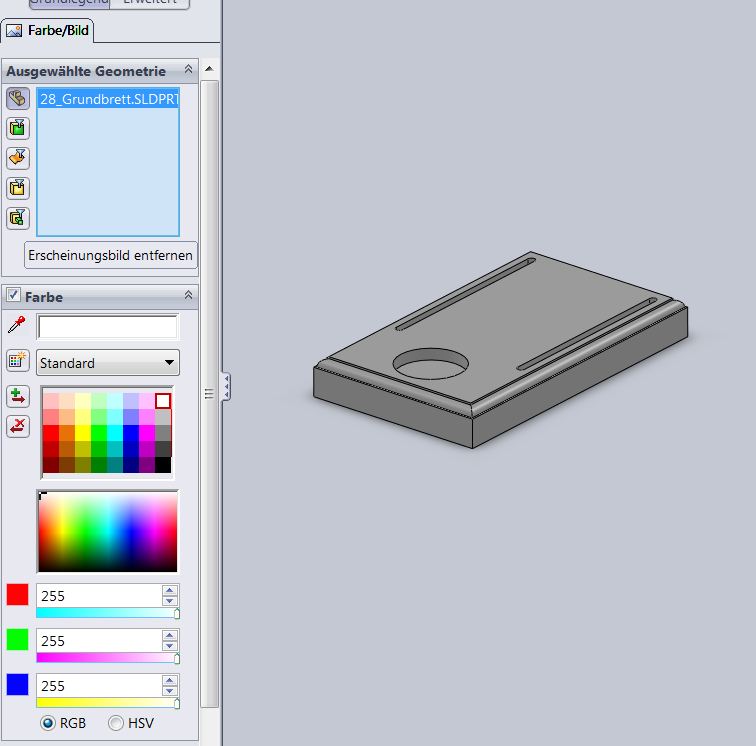
Task: Click the blue component slider
Action: [108, 703]
